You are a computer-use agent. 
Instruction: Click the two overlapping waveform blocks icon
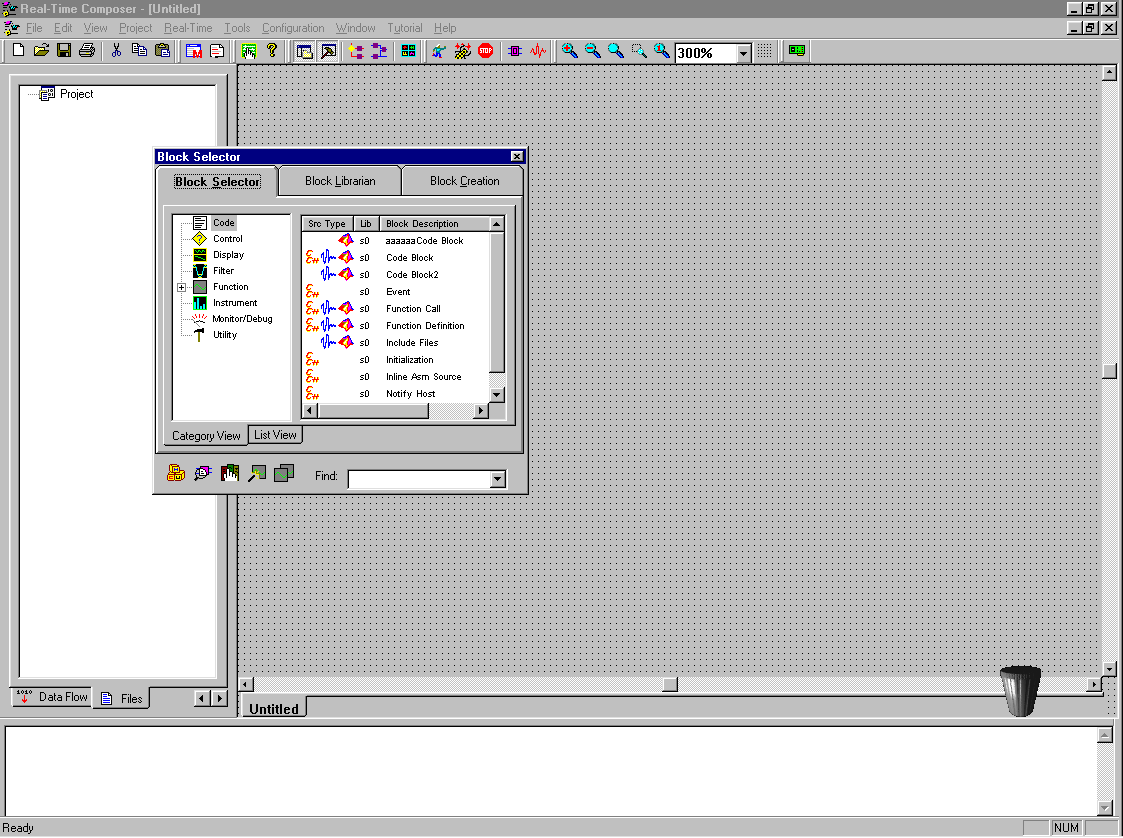click(x=284, y=473)
